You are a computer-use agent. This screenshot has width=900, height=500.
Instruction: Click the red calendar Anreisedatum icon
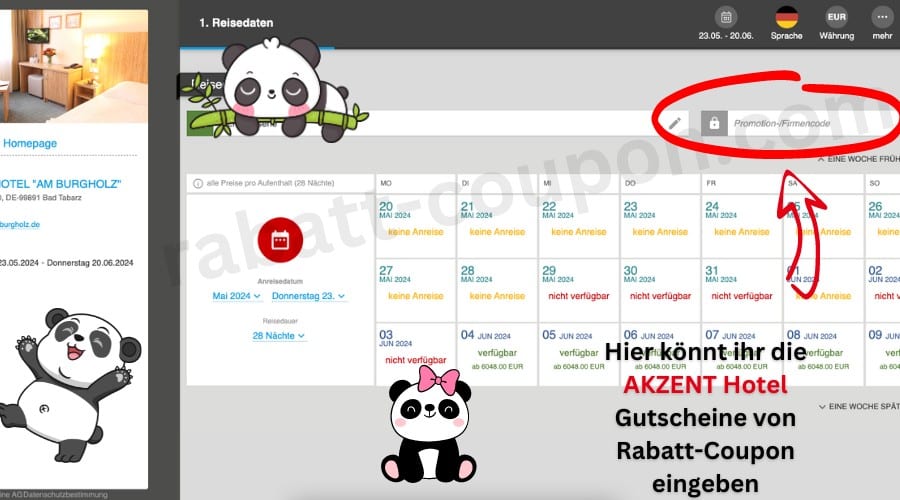(280, 240)
